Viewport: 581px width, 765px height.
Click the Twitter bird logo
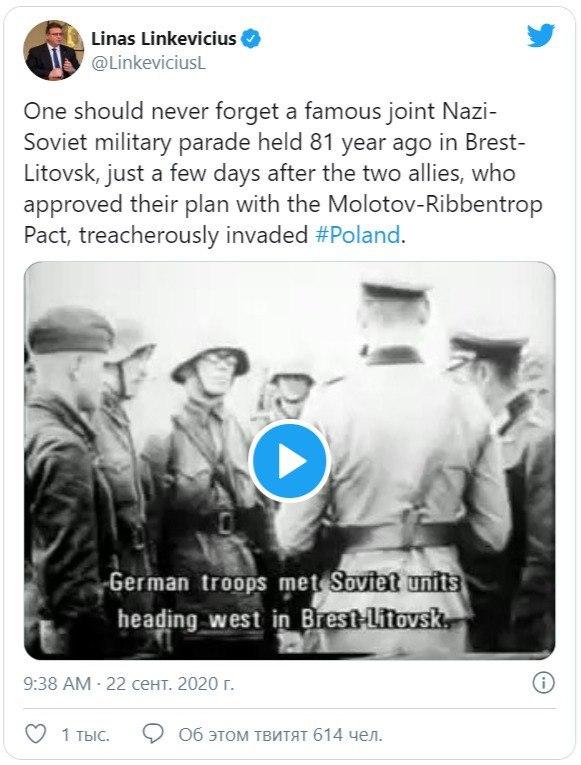(x=541, y=36)
